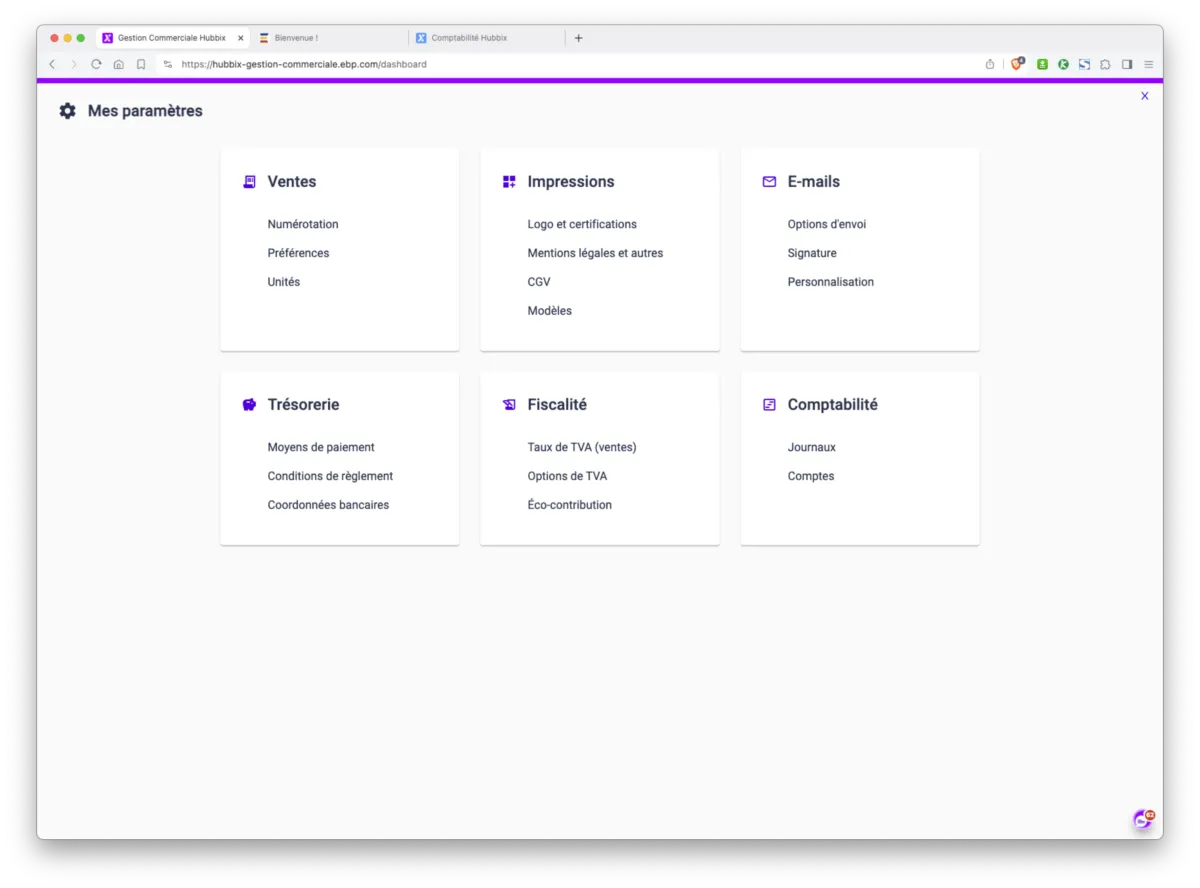Open Numérotation settings
Screen dimensions: 1200x888
[303, 224]
